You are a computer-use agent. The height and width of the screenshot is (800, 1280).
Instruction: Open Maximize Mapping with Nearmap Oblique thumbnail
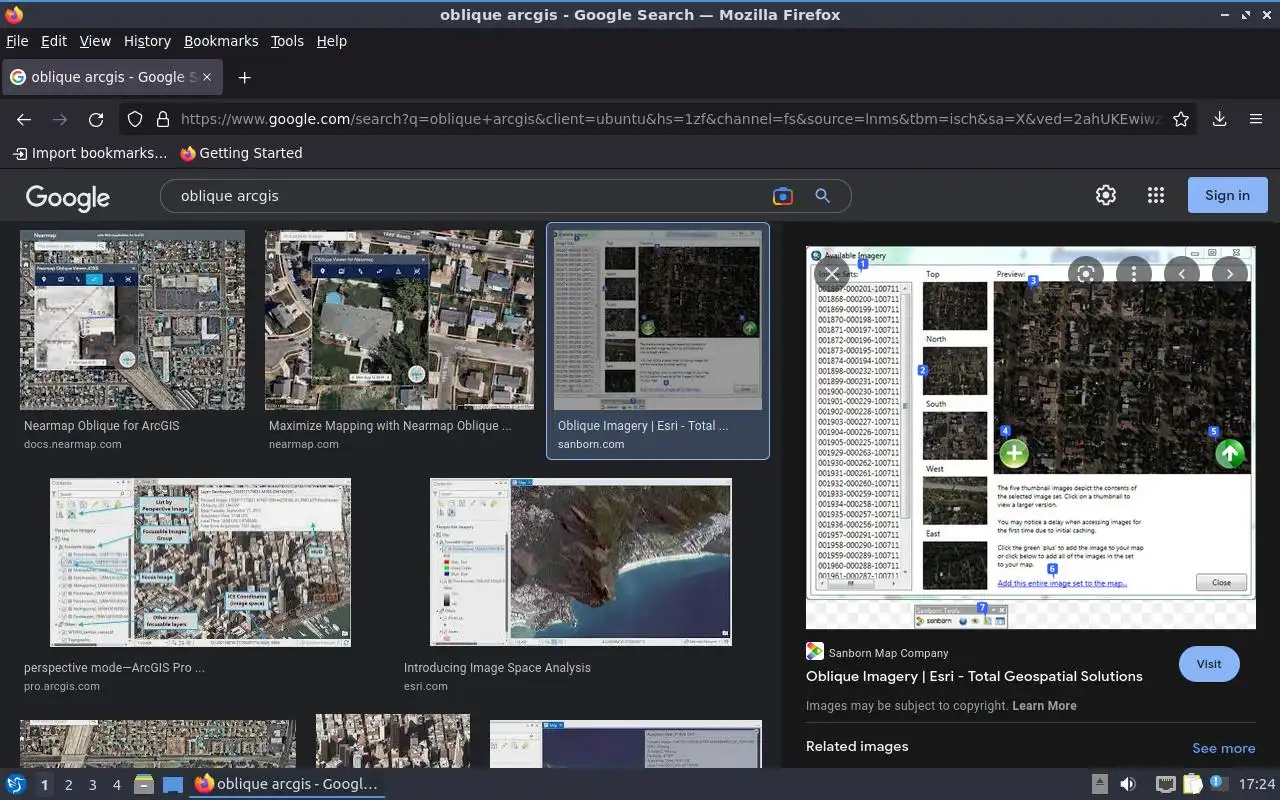point(399,320)
